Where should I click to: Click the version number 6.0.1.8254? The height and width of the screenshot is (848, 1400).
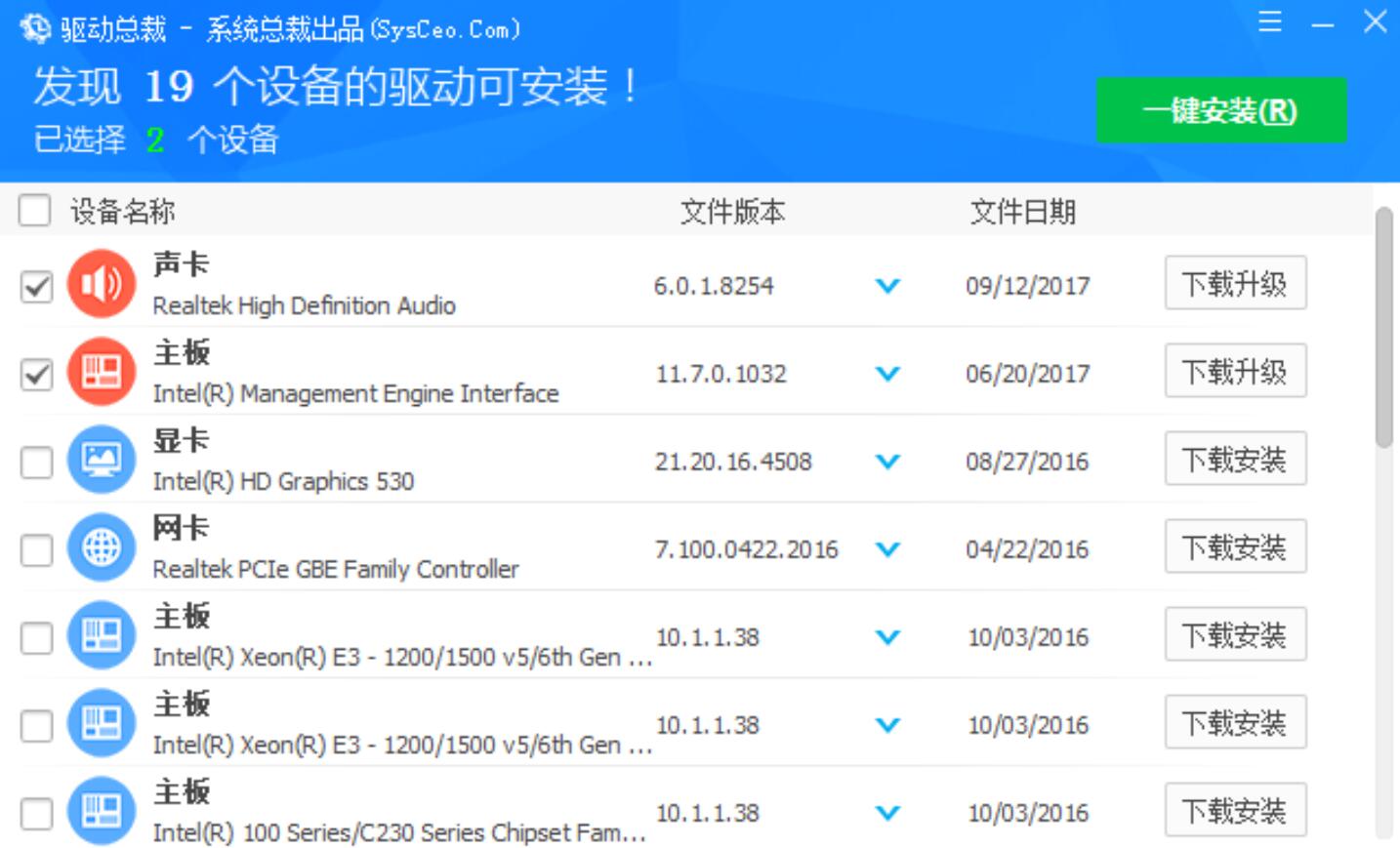[x=714, y=286]
